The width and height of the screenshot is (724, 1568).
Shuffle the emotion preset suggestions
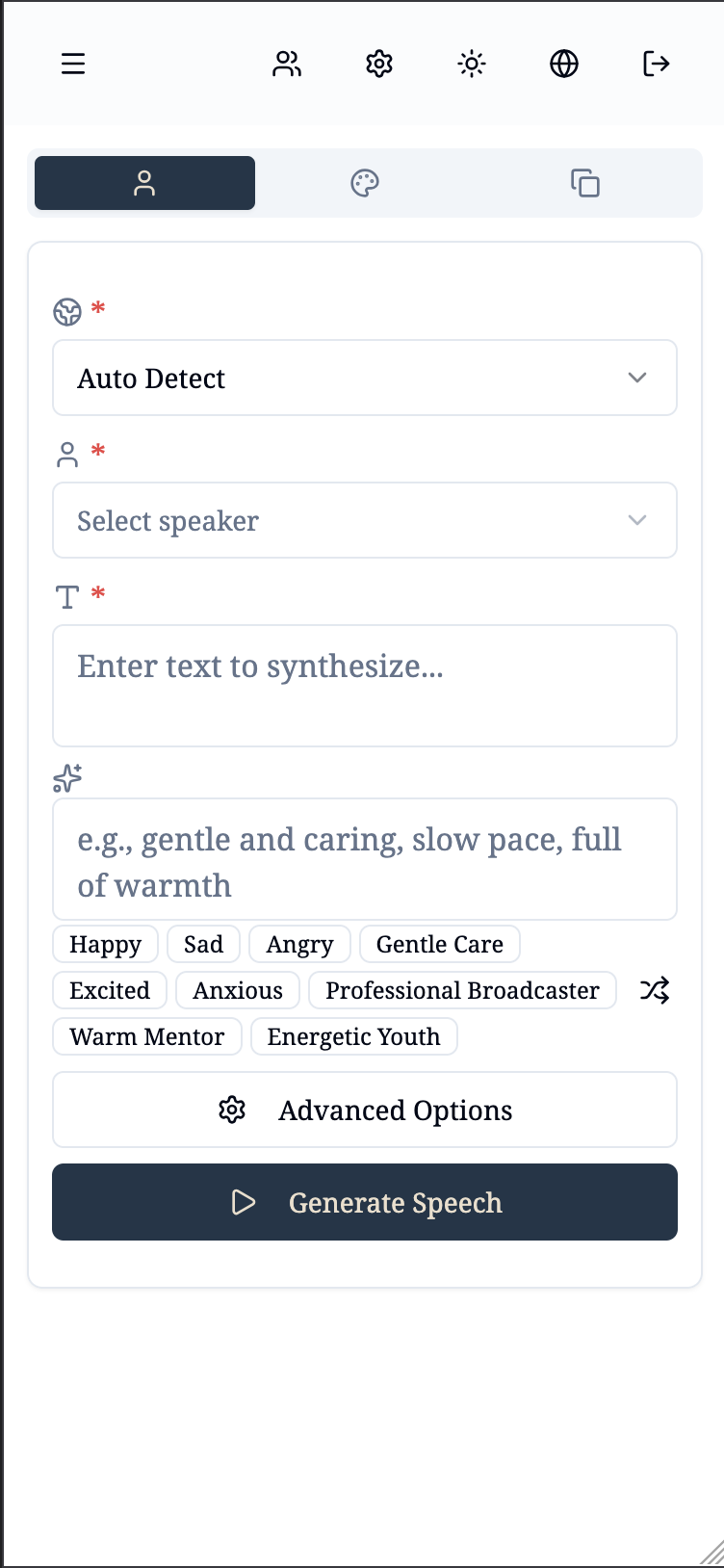click(x=655, y=990)
